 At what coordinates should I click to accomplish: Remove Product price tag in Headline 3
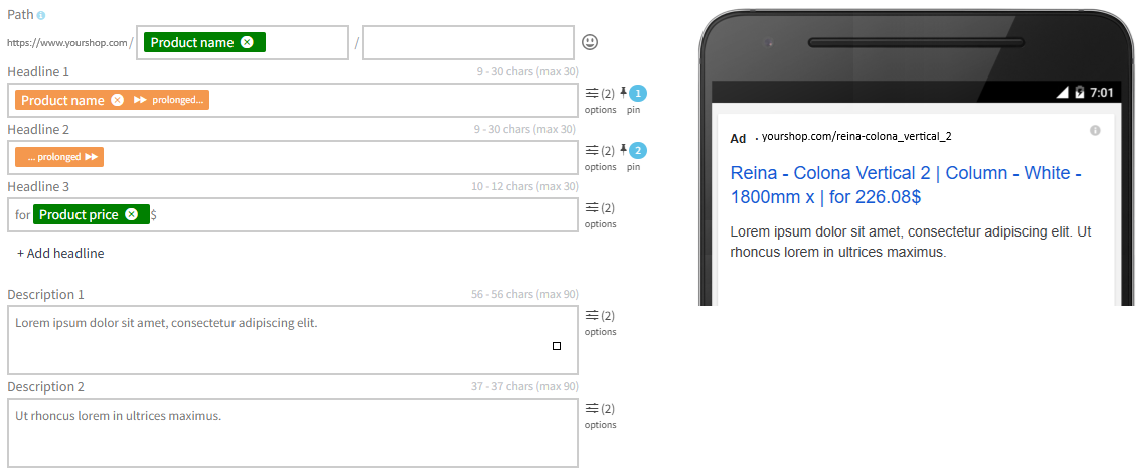[x=131, y=213]
